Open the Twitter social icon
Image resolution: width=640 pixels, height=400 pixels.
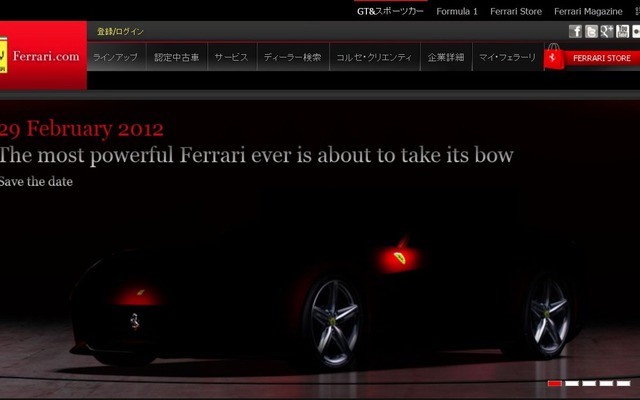pyautogui.click(x=591, y=31)
